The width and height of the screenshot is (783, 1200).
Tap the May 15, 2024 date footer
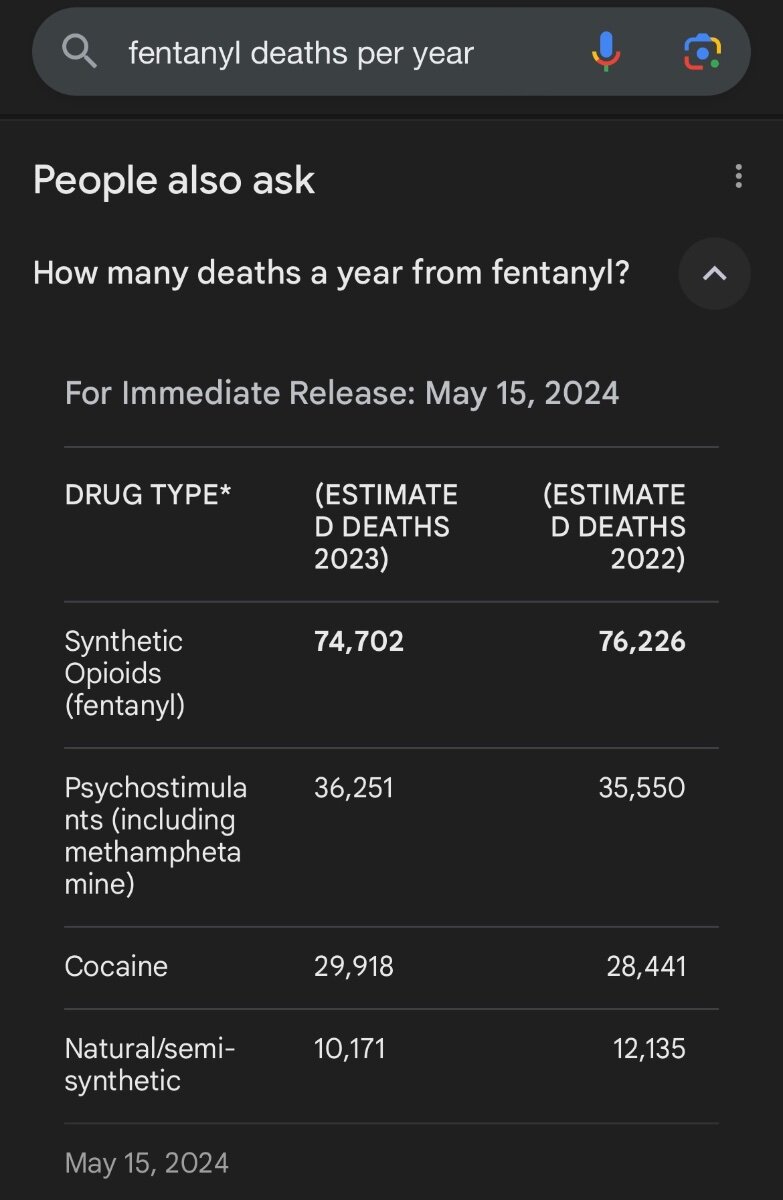[147, 1164]
